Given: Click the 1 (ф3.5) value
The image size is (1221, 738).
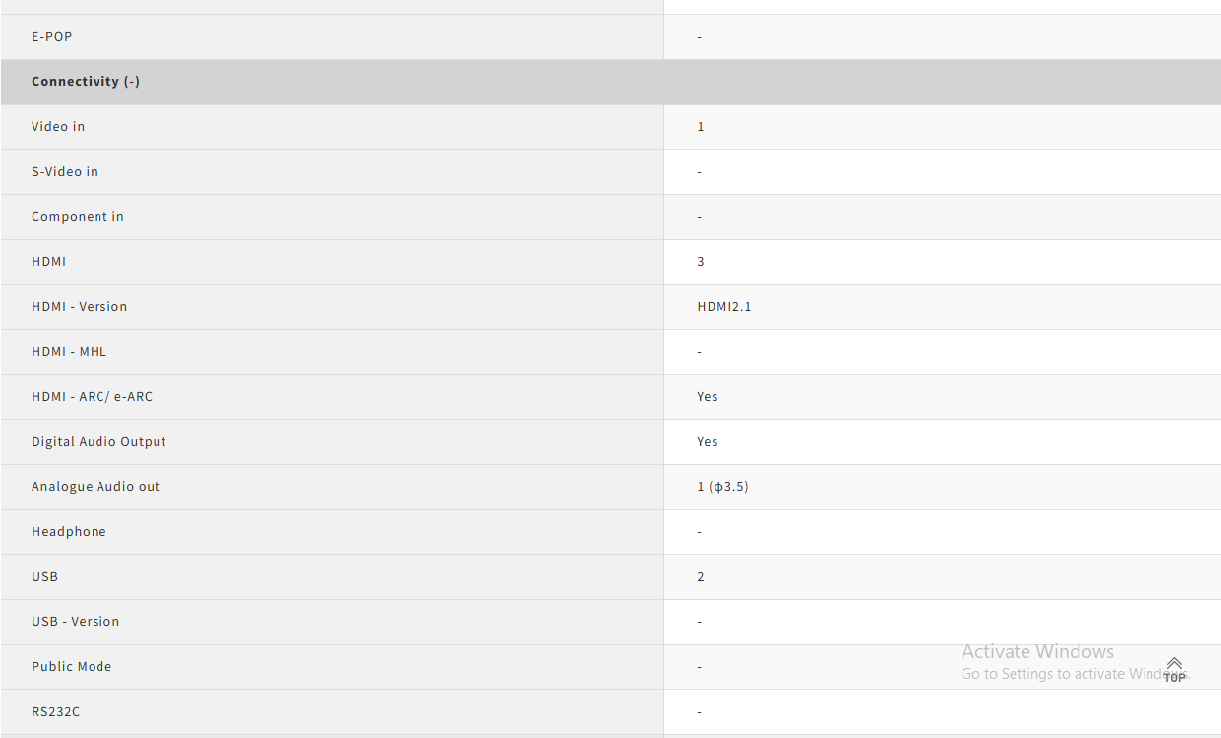Looking at the screenshot, I should click(723, 487).
